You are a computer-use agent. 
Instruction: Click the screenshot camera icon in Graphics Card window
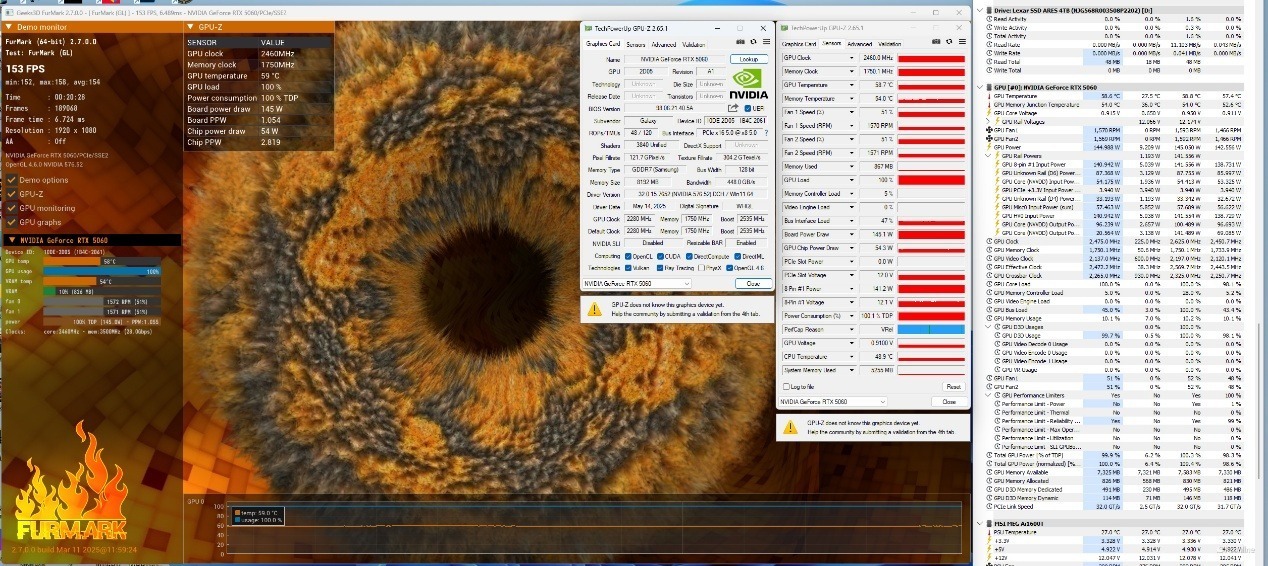tap(739, 44)
